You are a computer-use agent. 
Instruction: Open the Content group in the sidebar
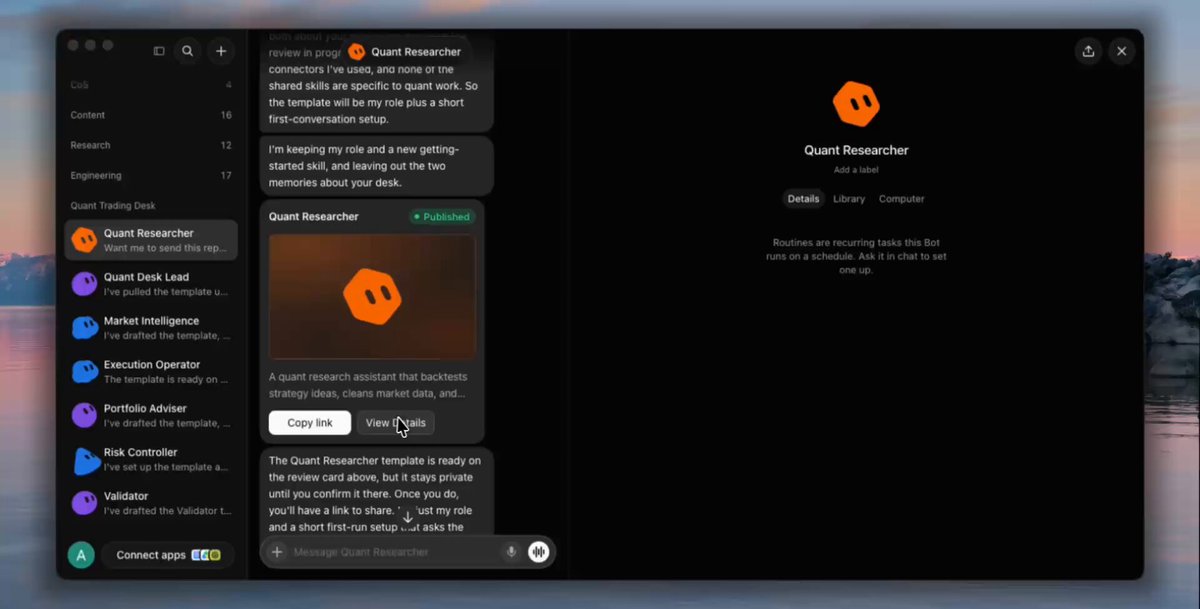(x=151, y=115)
